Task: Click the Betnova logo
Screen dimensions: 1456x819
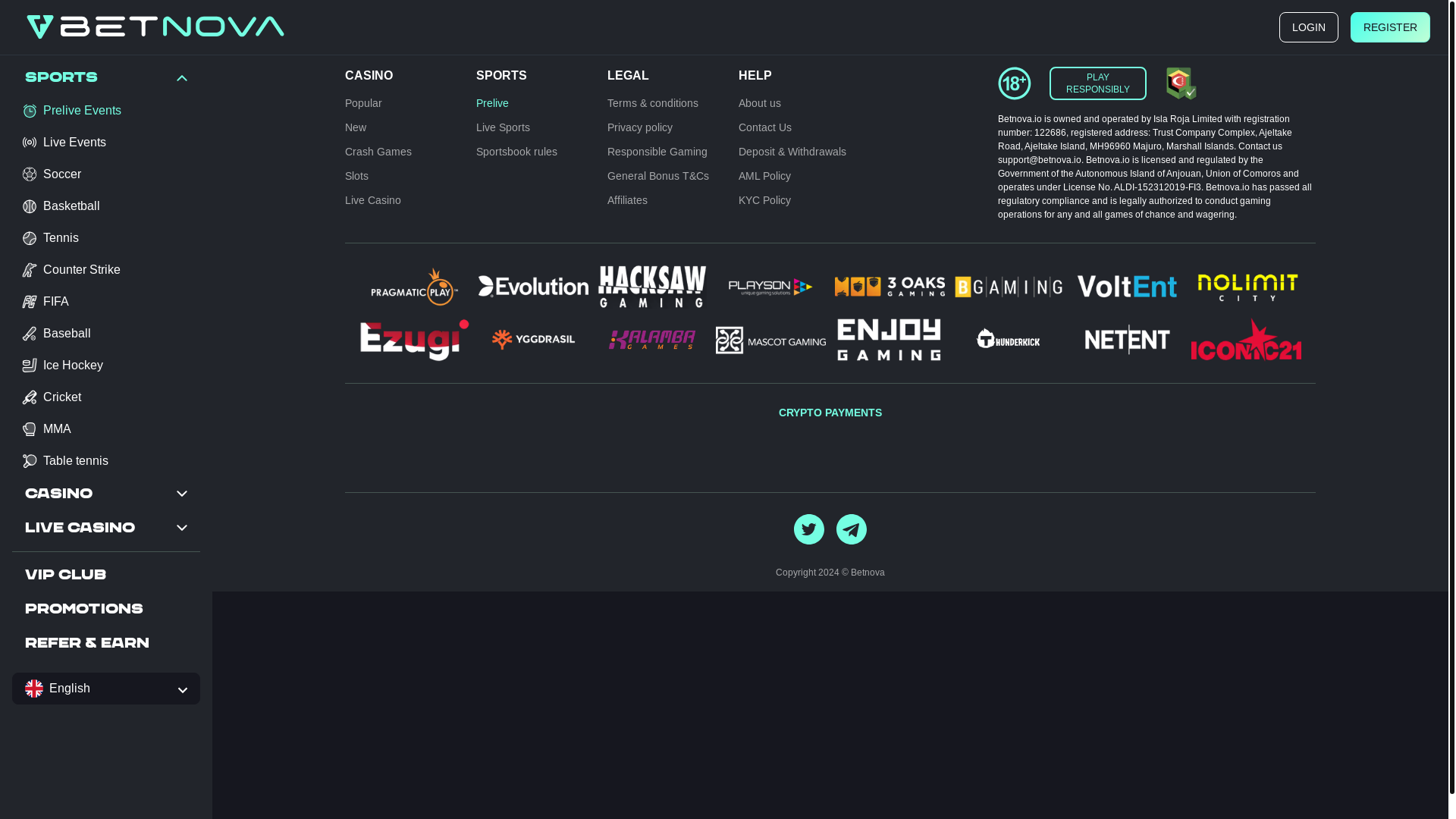Action: pyautogui.click(x=155, y=27)
